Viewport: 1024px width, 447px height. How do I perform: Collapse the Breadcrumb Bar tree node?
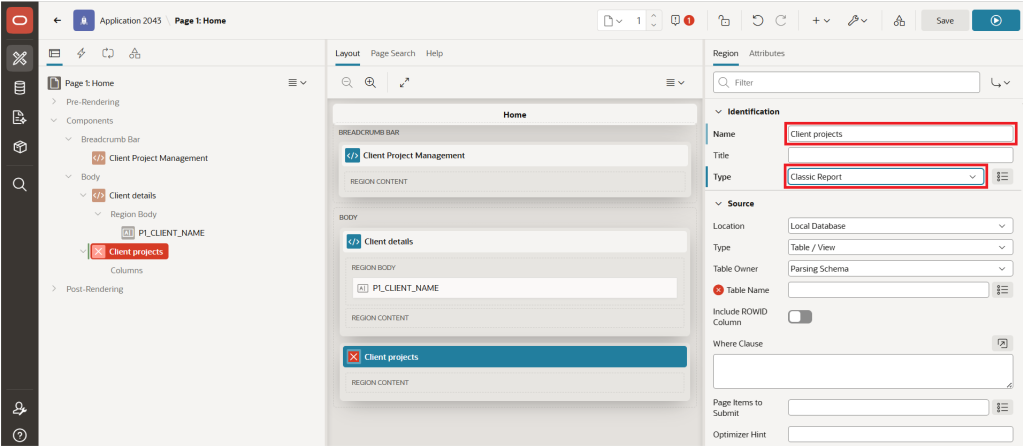tap(69, 139)
